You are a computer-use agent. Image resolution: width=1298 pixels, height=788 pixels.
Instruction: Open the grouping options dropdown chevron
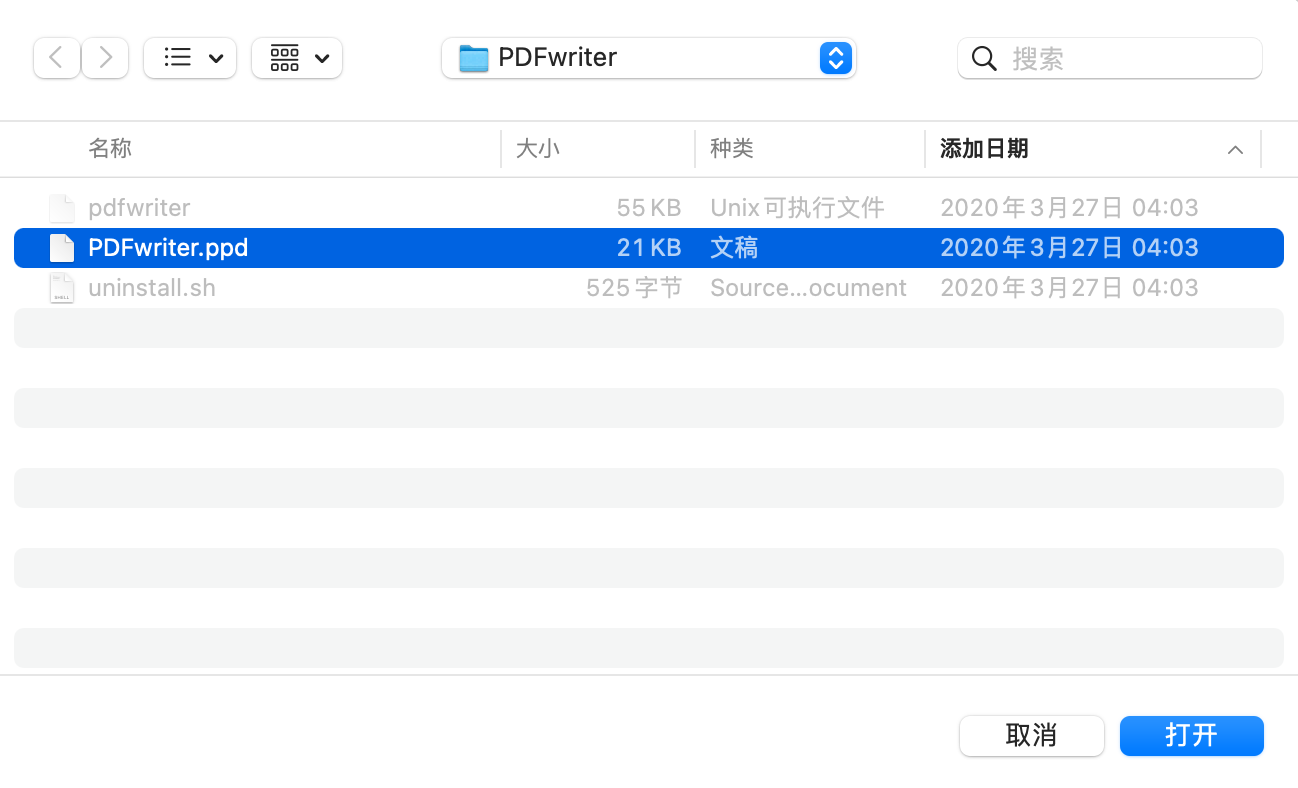coord(318,58)
